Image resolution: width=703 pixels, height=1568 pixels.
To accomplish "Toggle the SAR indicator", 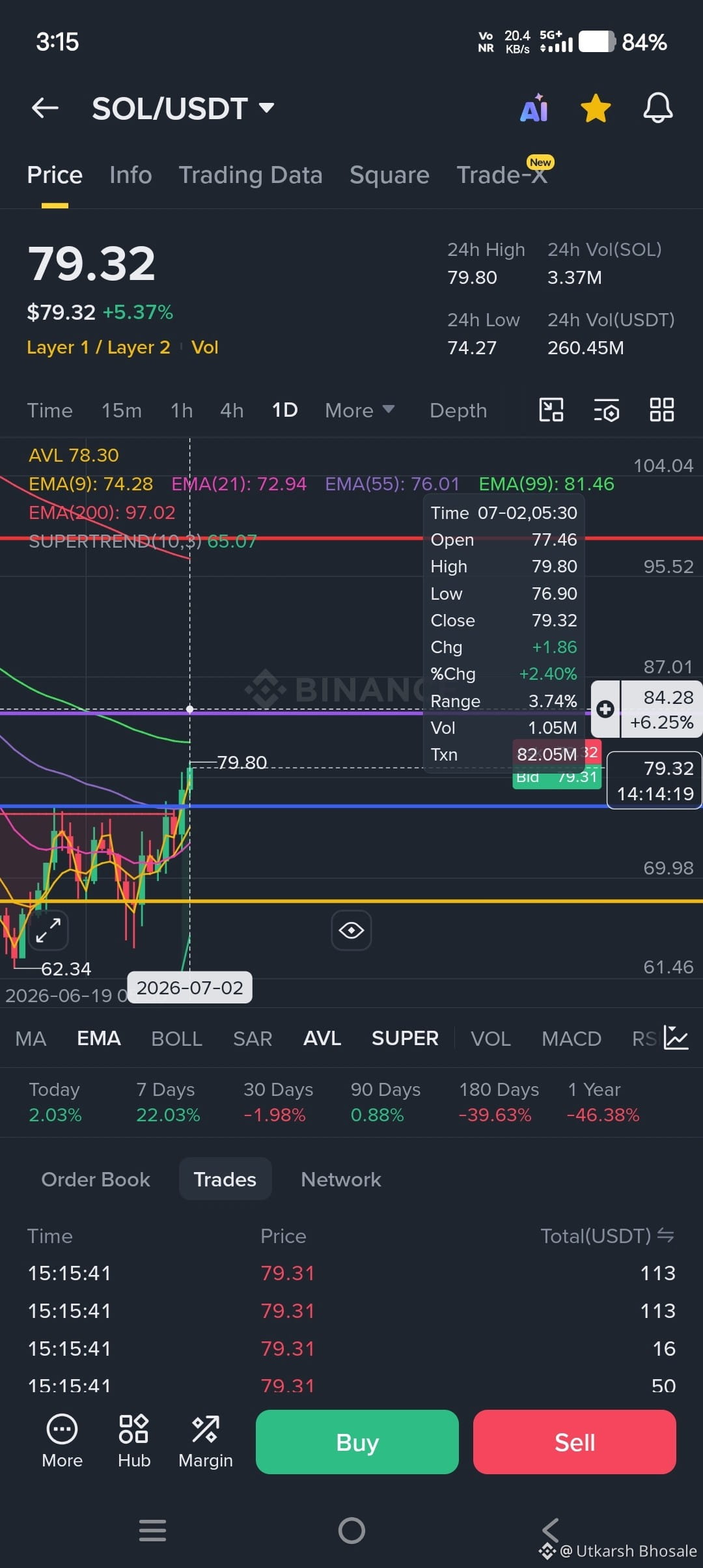I will [x=253, y=1039].
